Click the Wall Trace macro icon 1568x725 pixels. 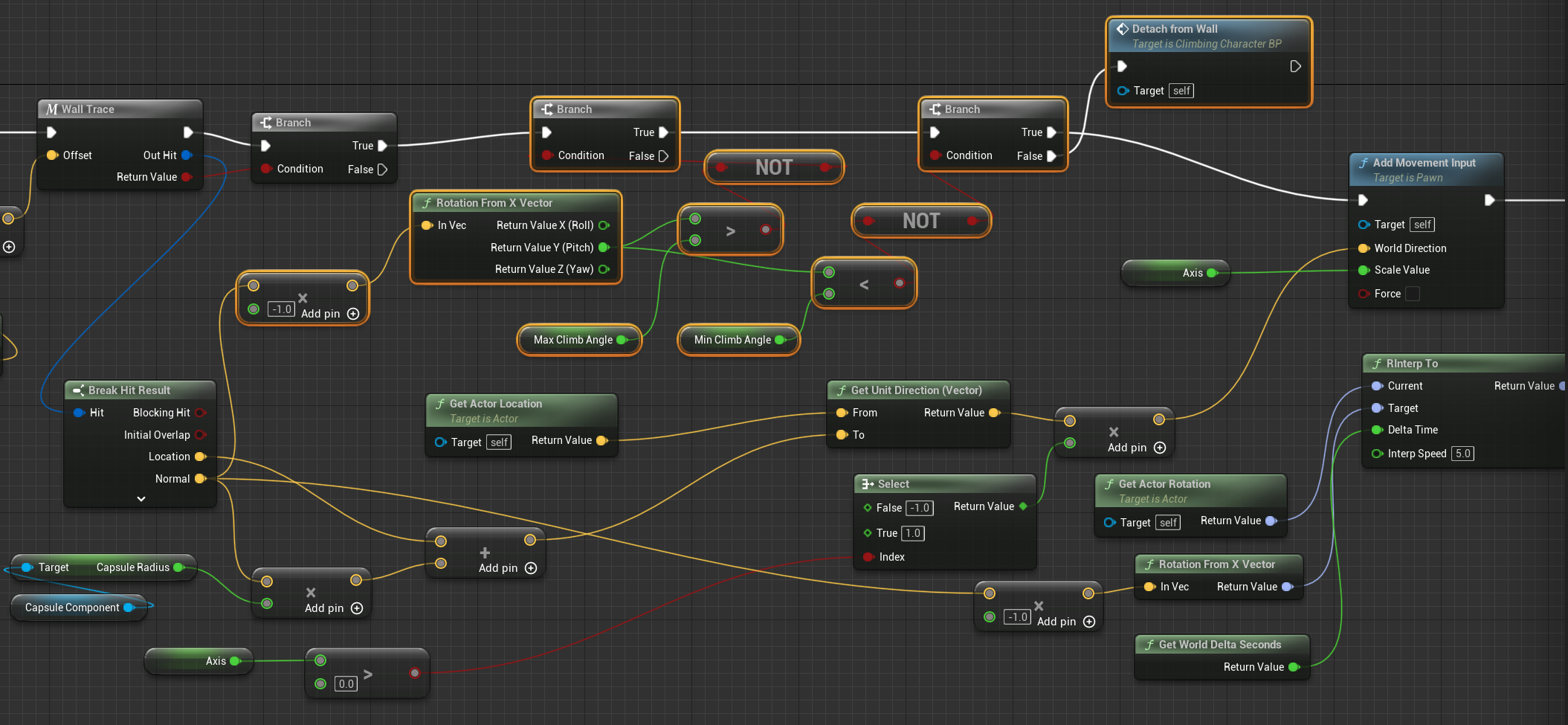coord(52,109)
